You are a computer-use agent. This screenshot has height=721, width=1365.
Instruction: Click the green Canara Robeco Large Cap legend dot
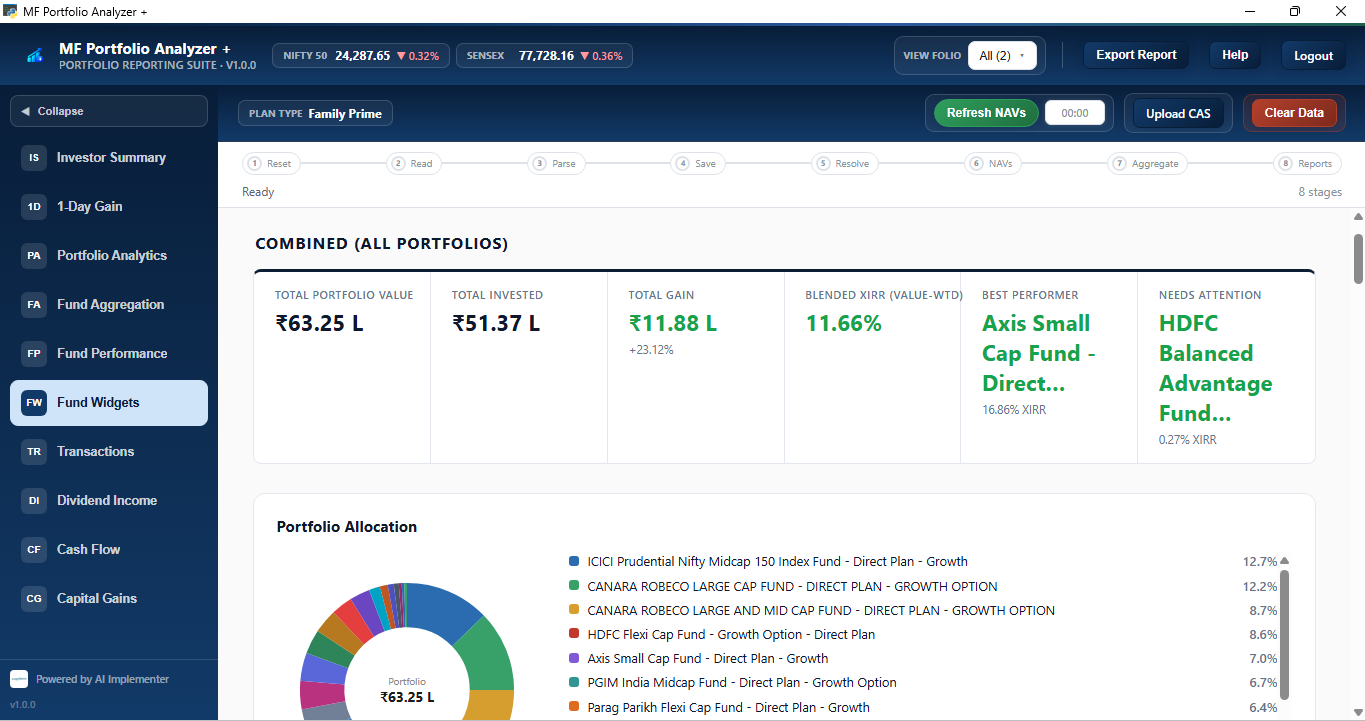(574, 586)
